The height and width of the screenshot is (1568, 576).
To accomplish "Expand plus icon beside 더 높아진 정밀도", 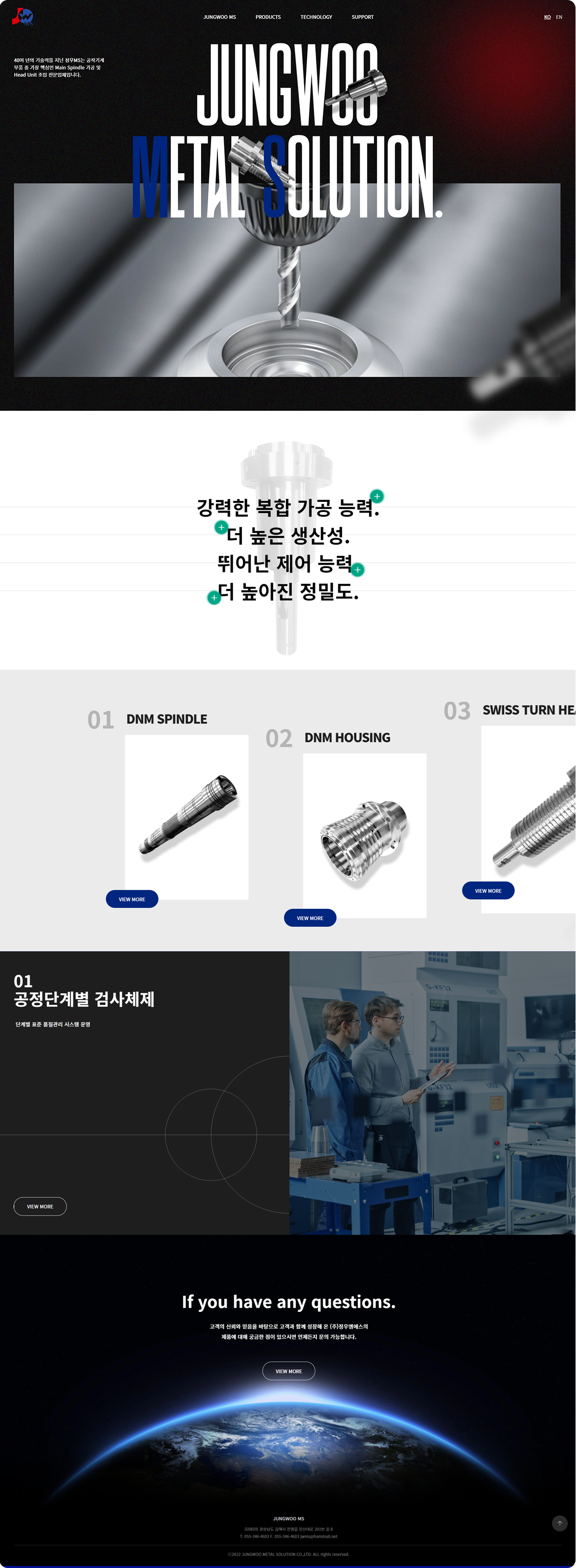I will point(214,598).
